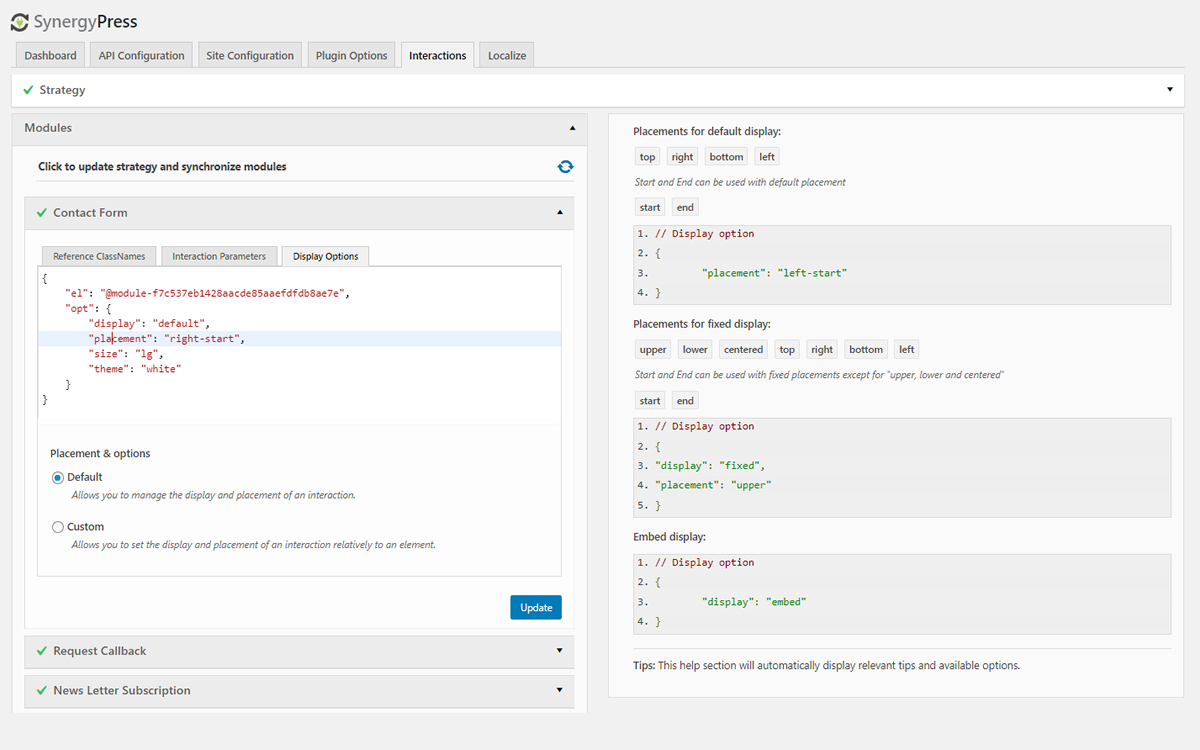Expand the Request Callback section arrow
The image size is (1200, 750).
[559, 651]
